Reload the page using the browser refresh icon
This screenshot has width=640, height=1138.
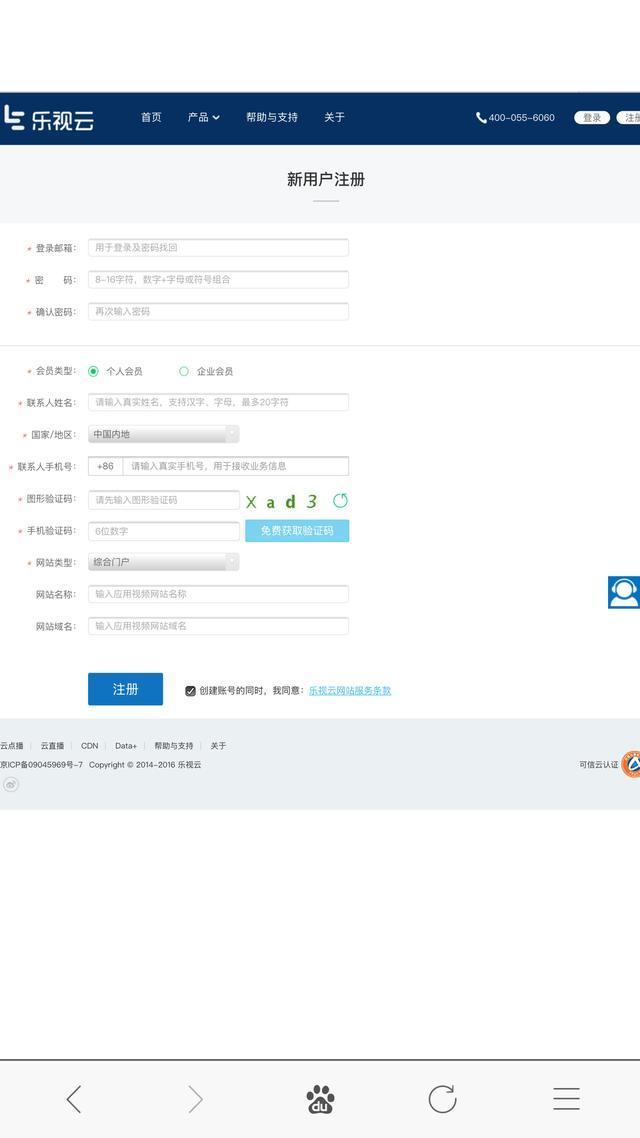pos(442,1099)
